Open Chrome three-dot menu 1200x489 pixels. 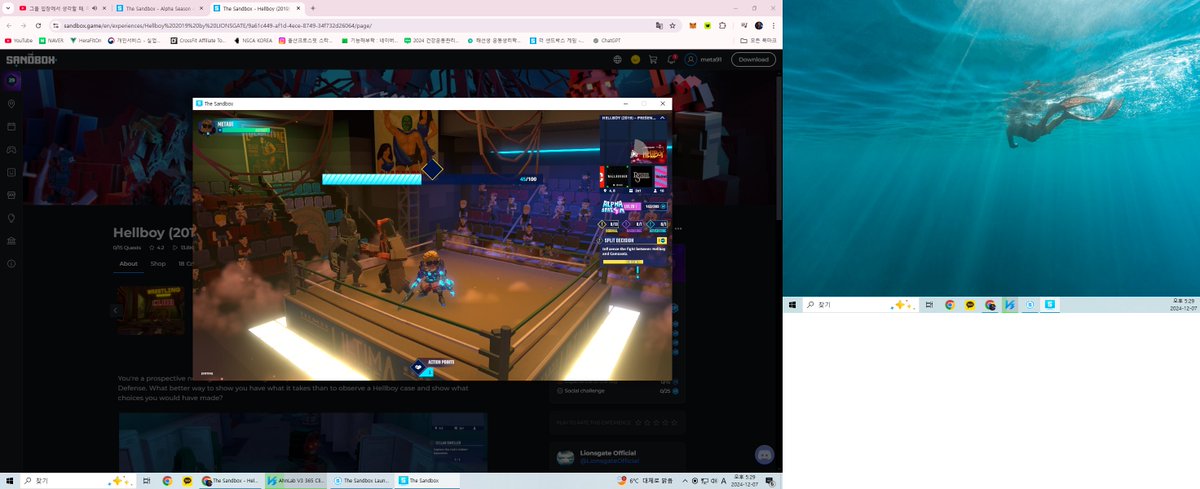774,25
